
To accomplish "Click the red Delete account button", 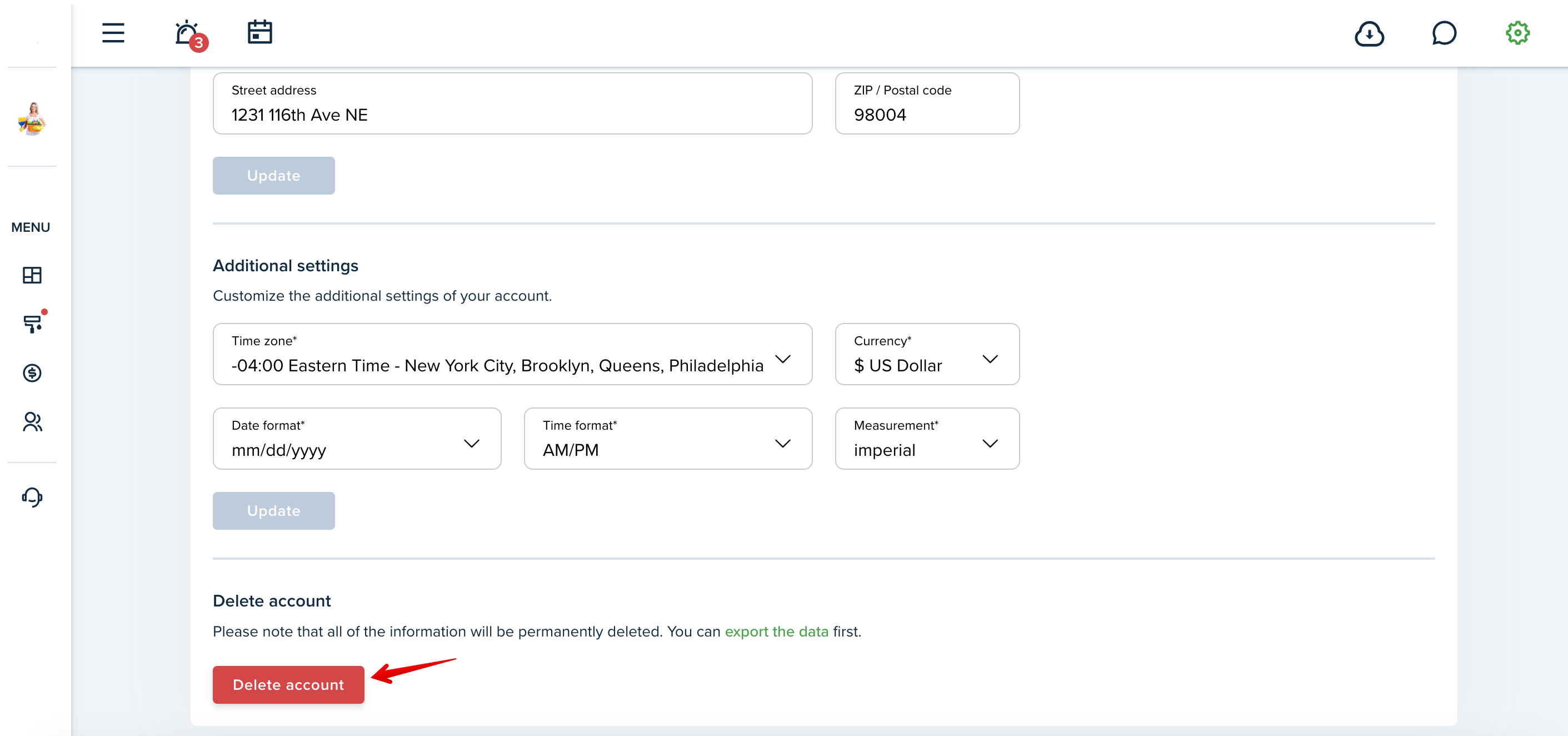I will pyautogui.click(x=288, y=685).
